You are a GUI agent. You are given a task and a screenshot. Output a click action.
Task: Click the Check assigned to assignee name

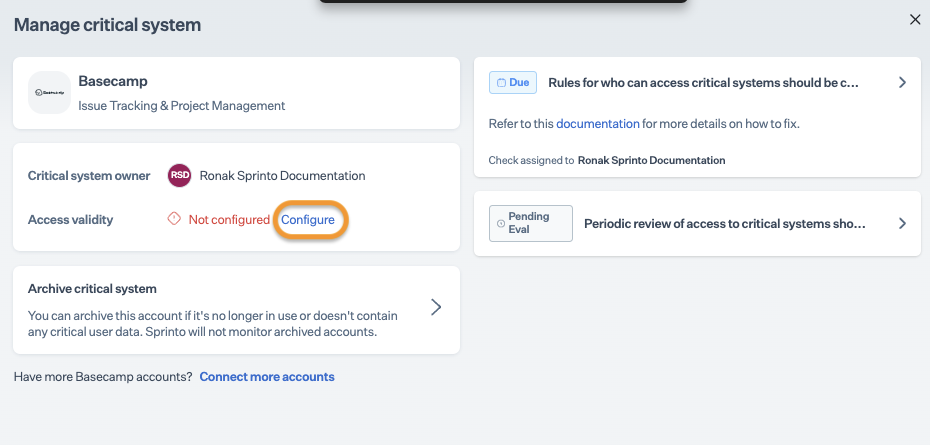651,160
